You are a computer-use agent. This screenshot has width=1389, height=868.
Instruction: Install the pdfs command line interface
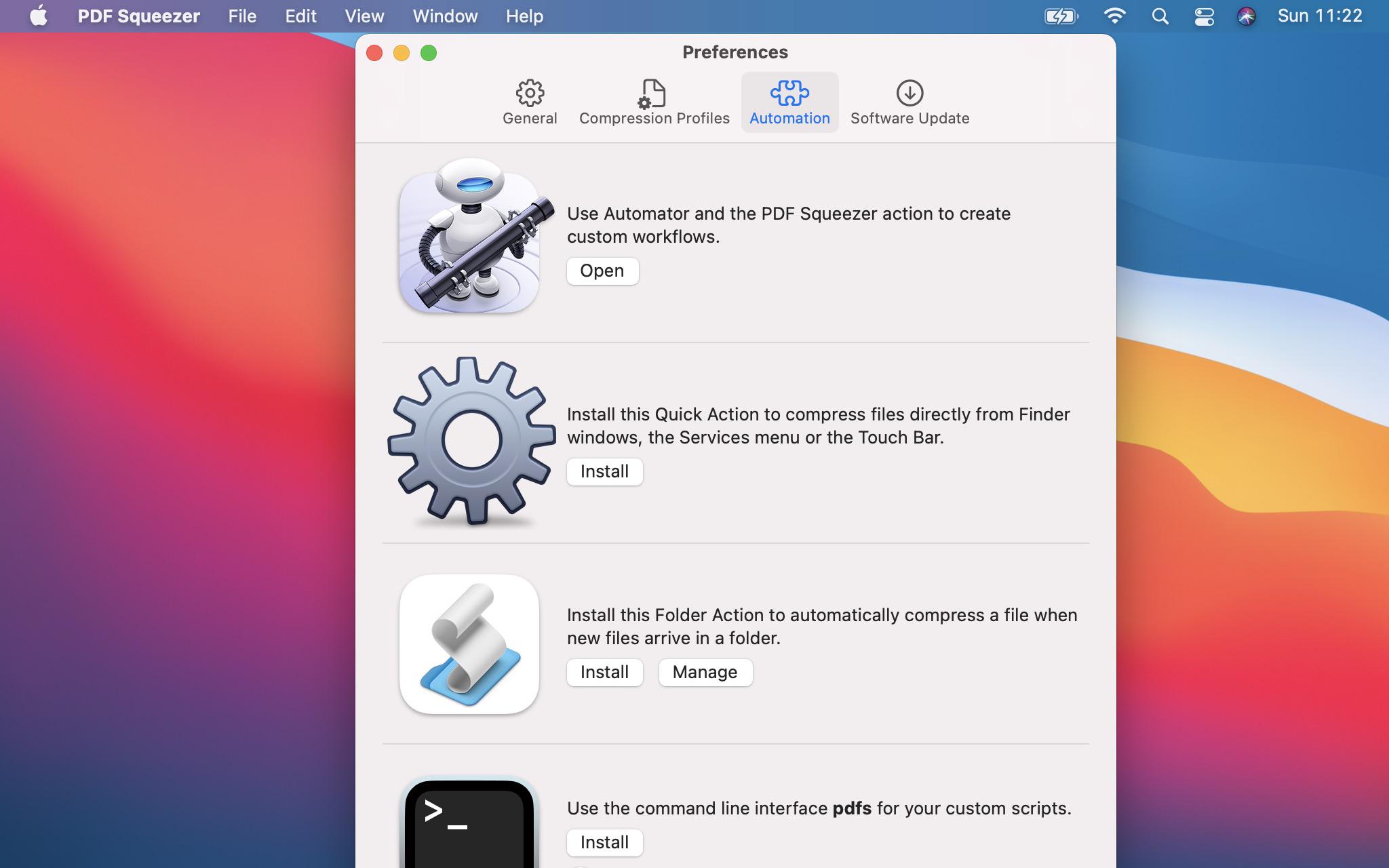pyautogui.click(x=604, y=842)
